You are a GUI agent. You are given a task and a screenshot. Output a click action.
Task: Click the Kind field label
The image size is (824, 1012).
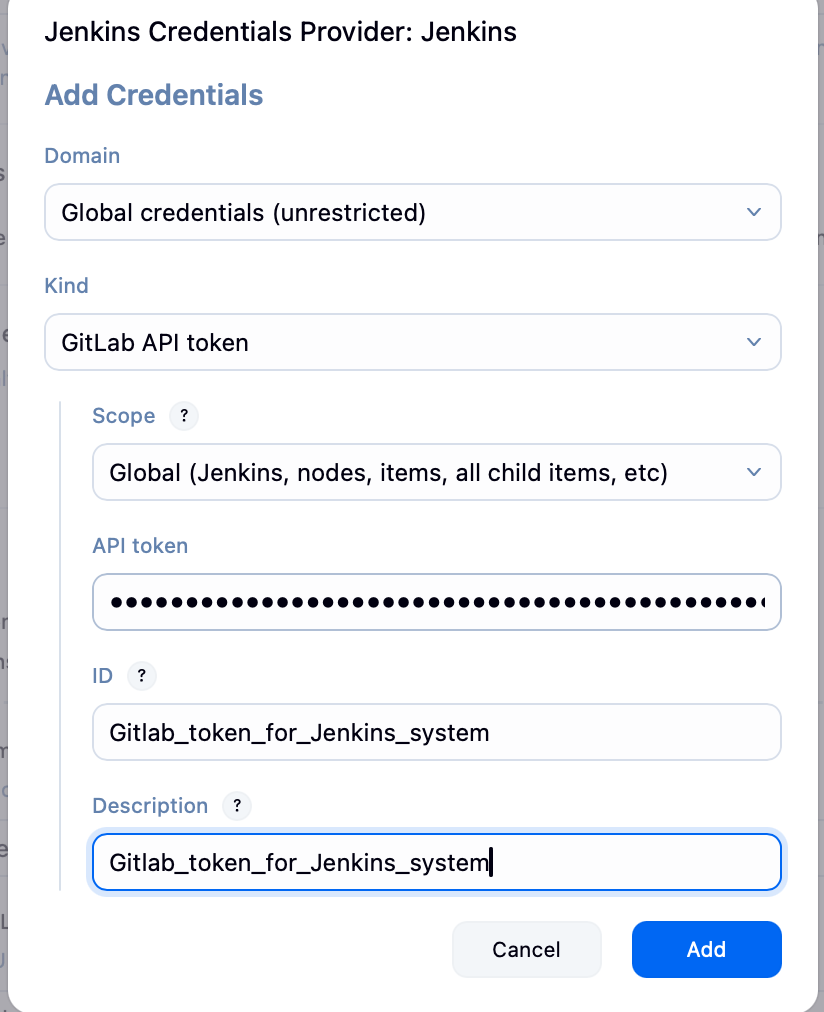tap(66, 286)
